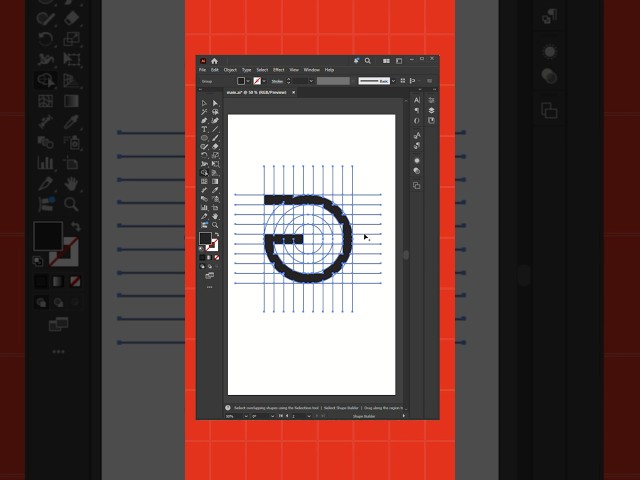Pick the Shaper pencil tool

(x=204, y=147)
